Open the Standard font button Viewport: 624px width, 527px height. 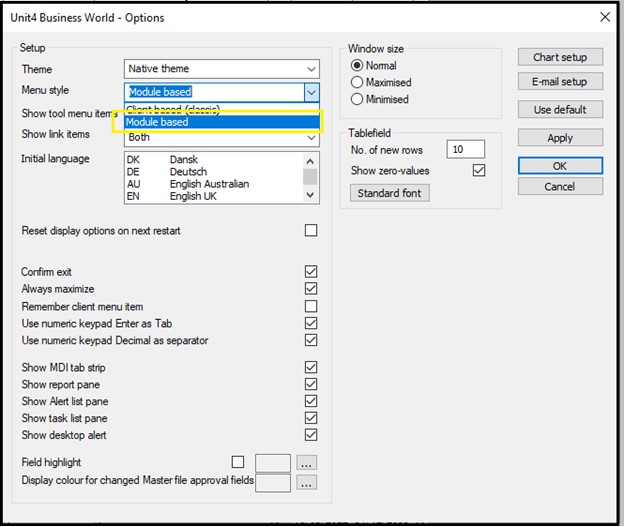pyautogui.click(x=389, y=193)
